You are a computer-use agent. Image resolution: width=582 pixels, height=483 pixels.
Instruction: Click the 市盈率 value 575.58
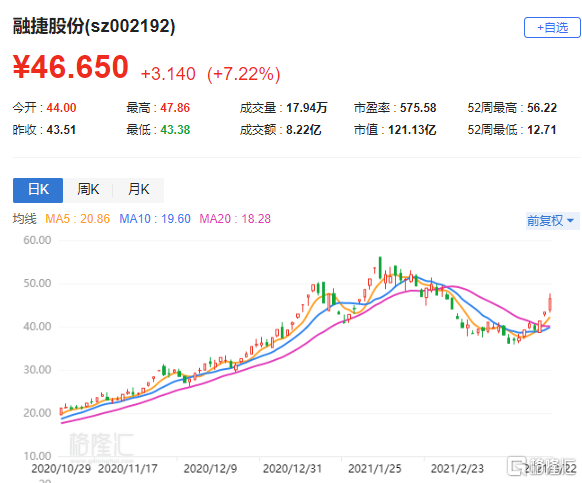[x=418, y=108]
